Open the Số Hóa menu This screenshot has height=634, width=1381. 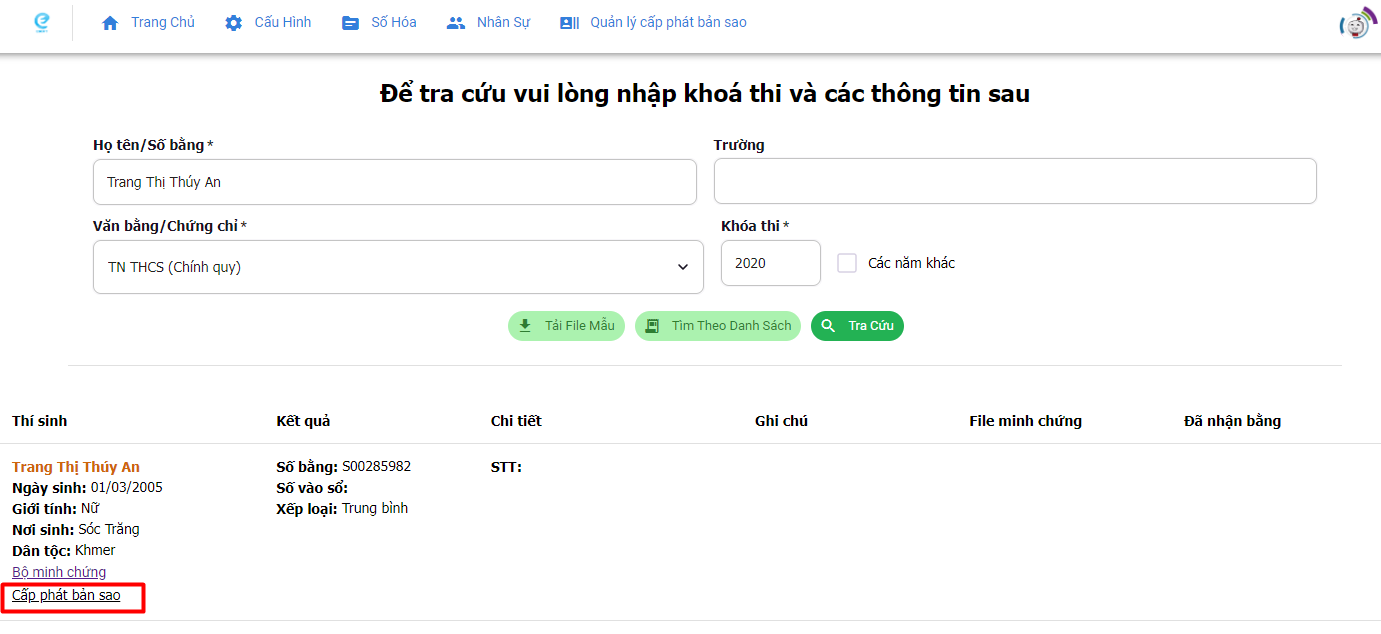(393, 23)
